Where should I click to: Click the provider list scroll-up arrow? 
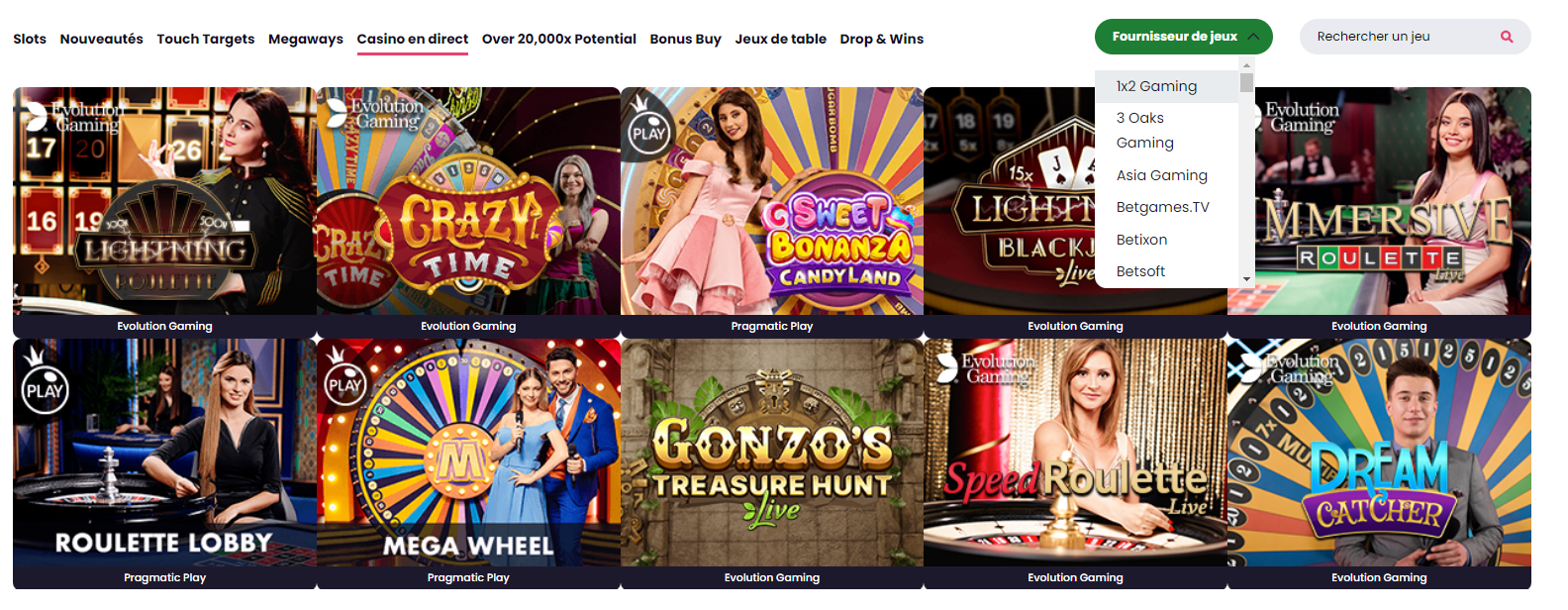click(x=1246, y=65)
